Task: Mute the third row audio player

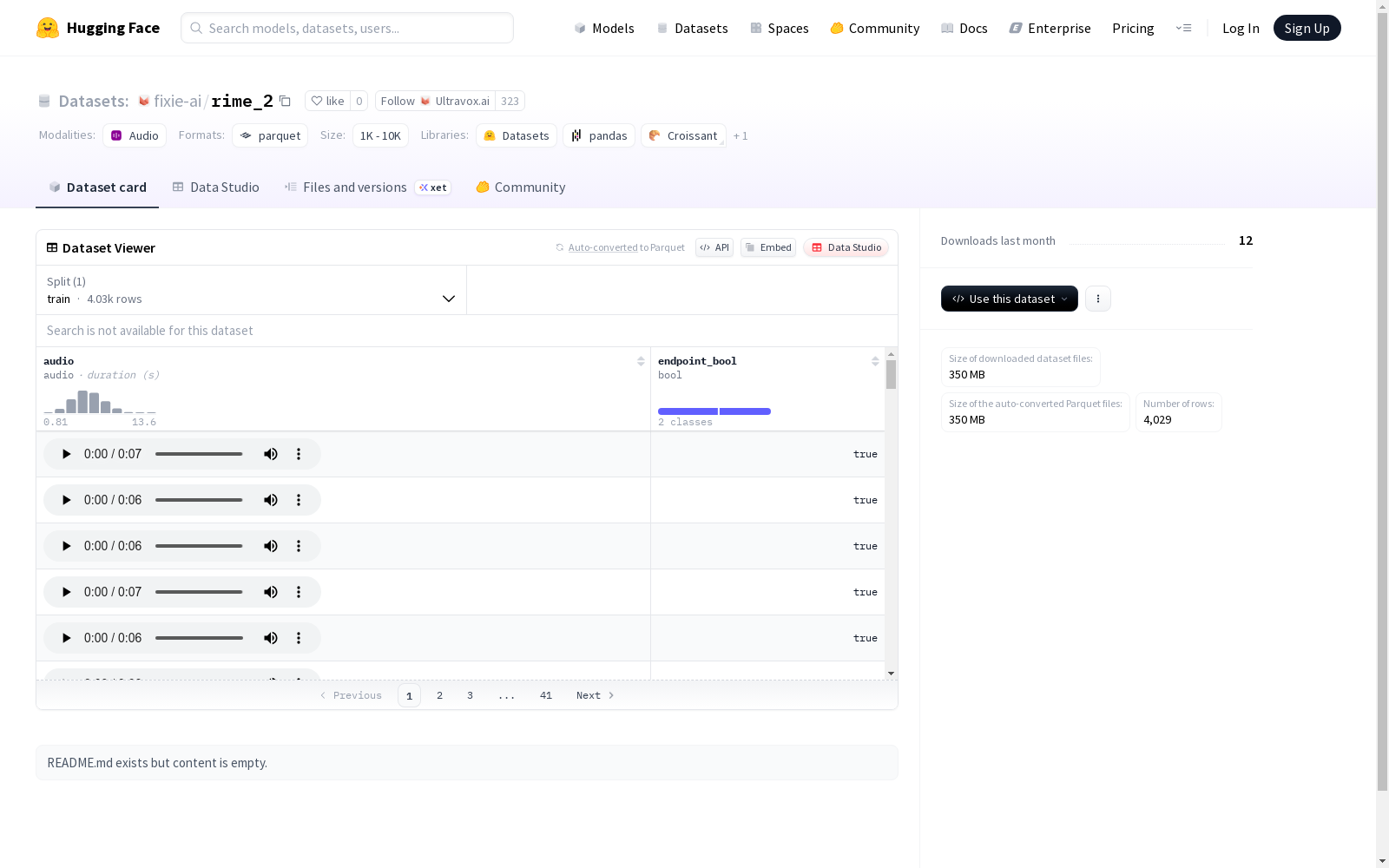Action: 271,546
